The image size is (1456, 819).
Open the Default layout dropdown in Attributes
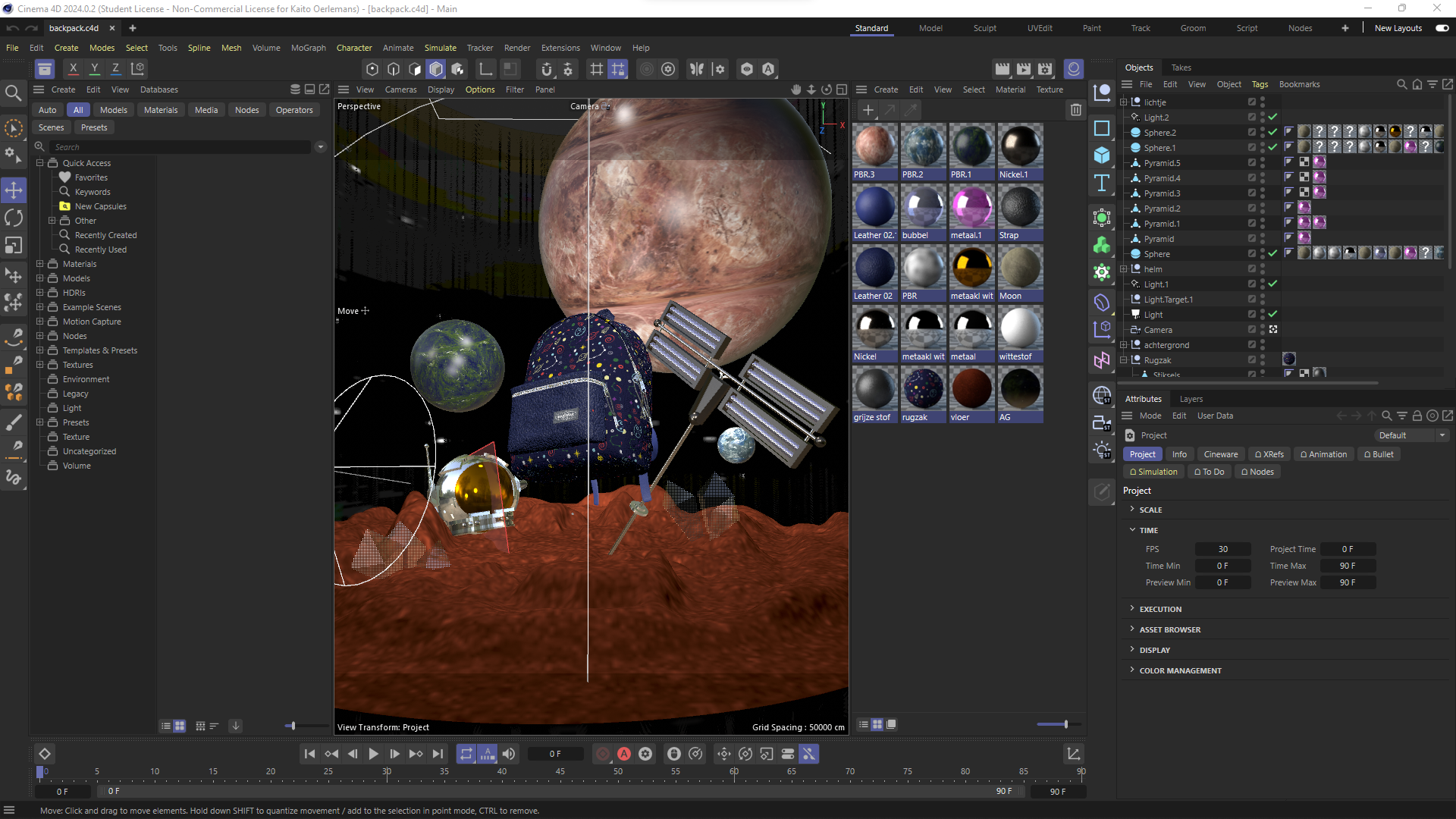pyautogui.click(x=1412, y=435)
